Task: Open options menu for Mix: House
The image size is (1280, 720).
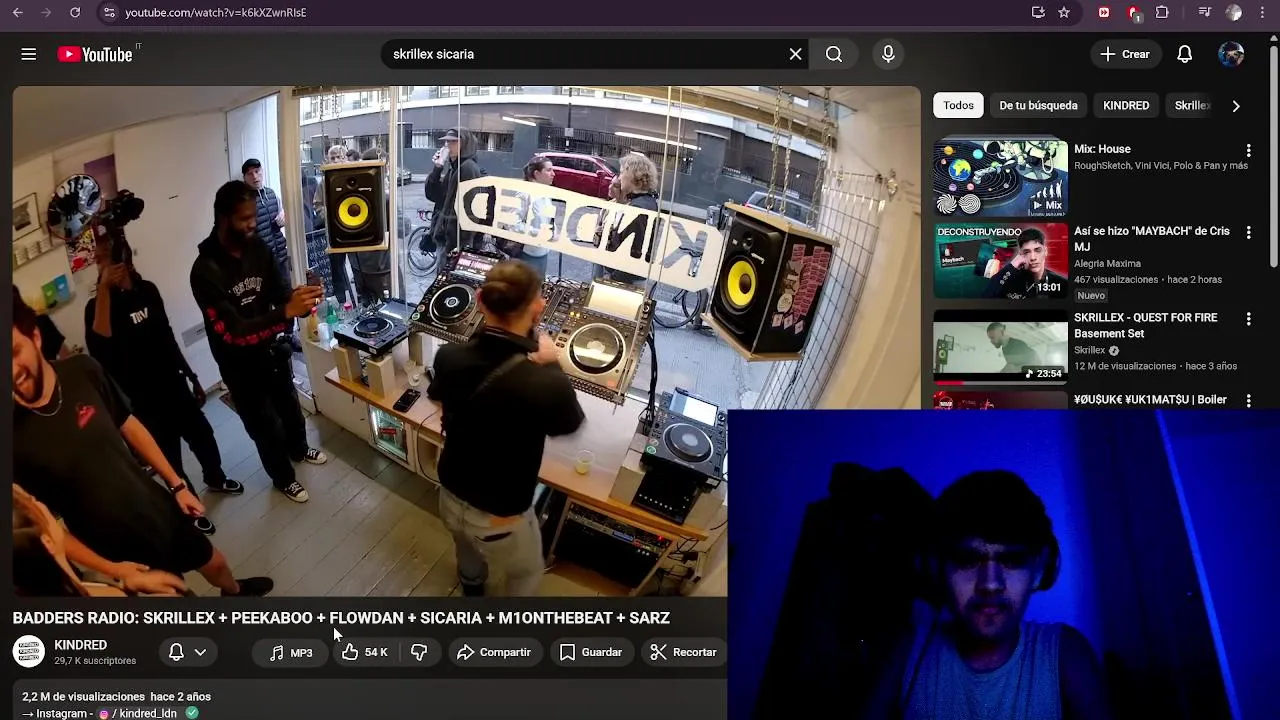Action: coord(1248,150)
